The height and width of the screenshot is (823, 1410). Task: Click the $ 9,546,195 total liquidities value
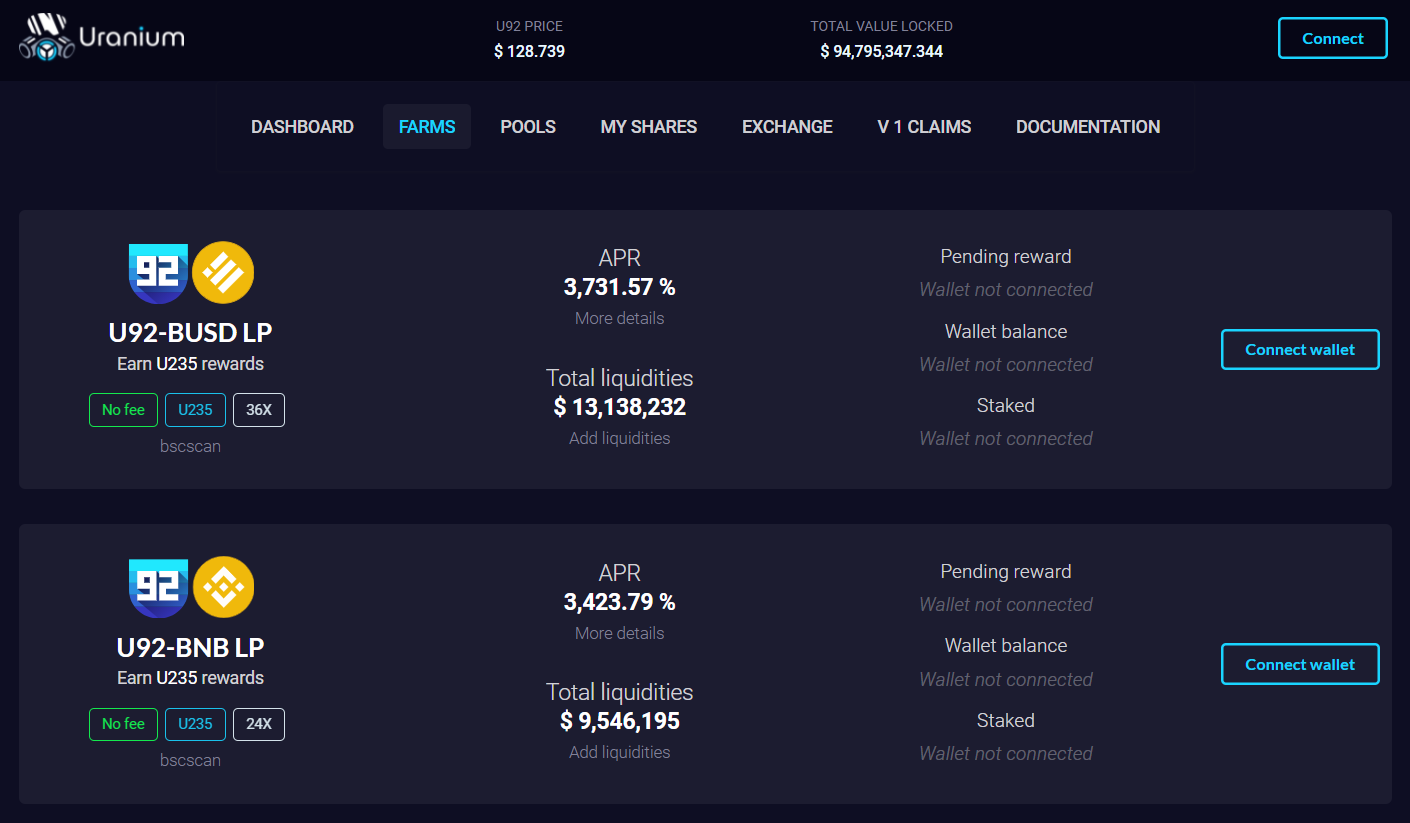pyautogui.click(x=620, y=721)
